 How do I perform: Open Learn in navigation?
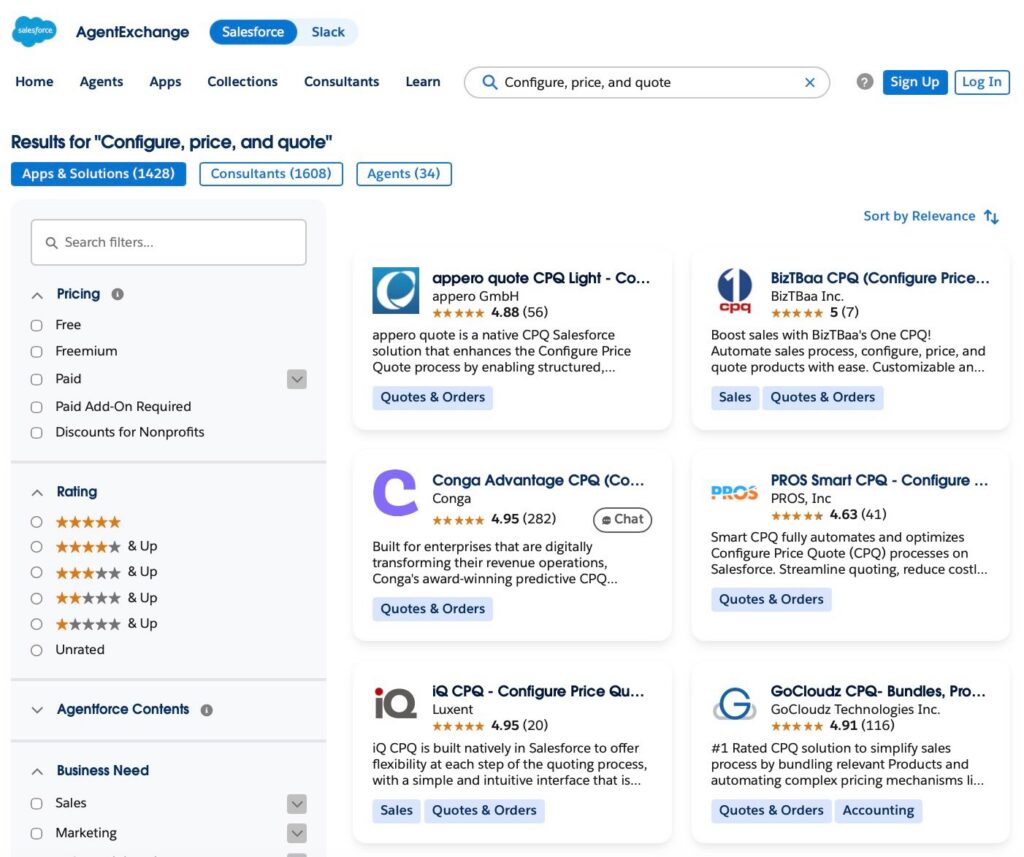click(x=423, y=82)
